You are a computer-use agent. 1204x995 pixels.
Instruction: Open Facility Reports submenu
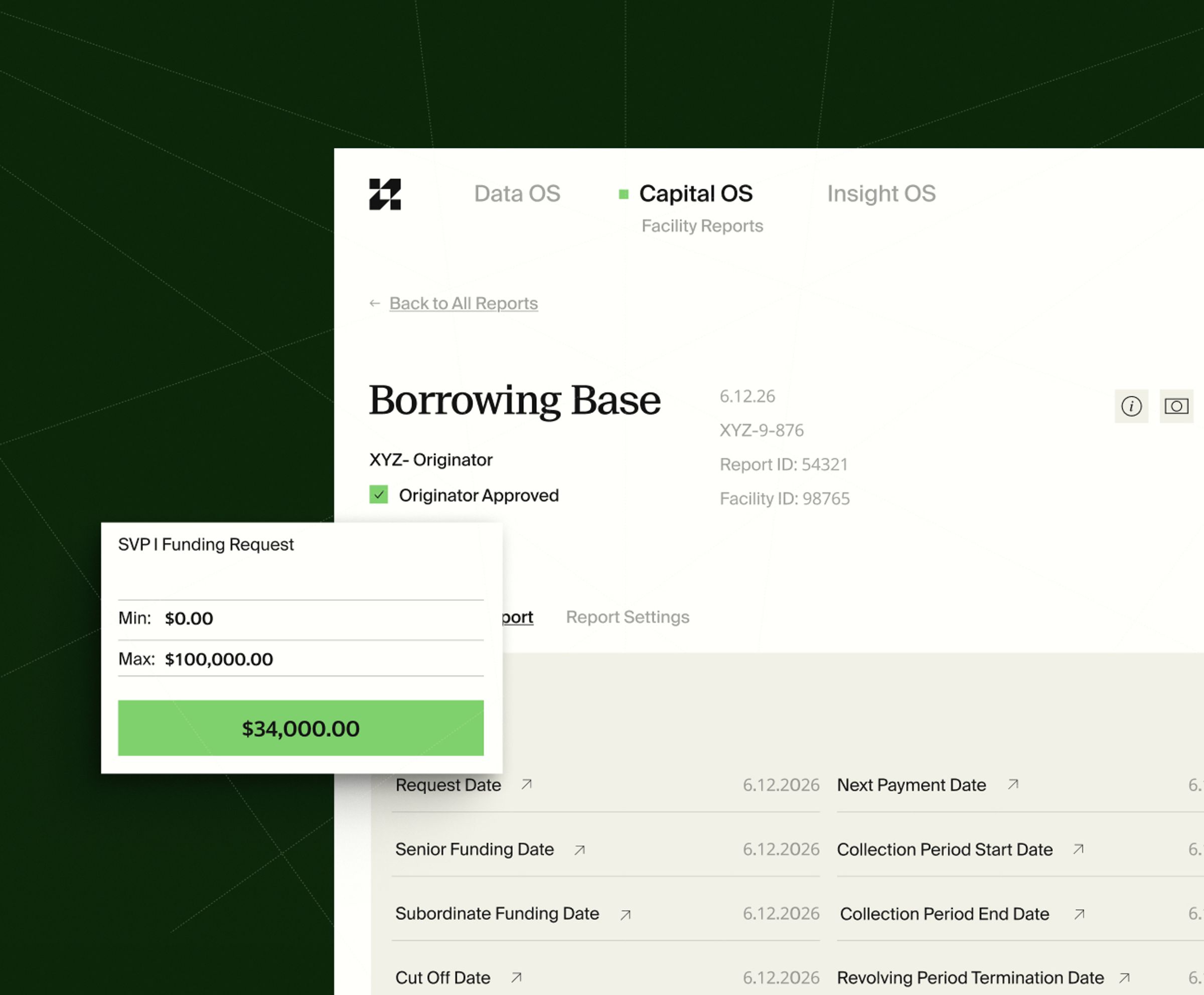point(702,226)
